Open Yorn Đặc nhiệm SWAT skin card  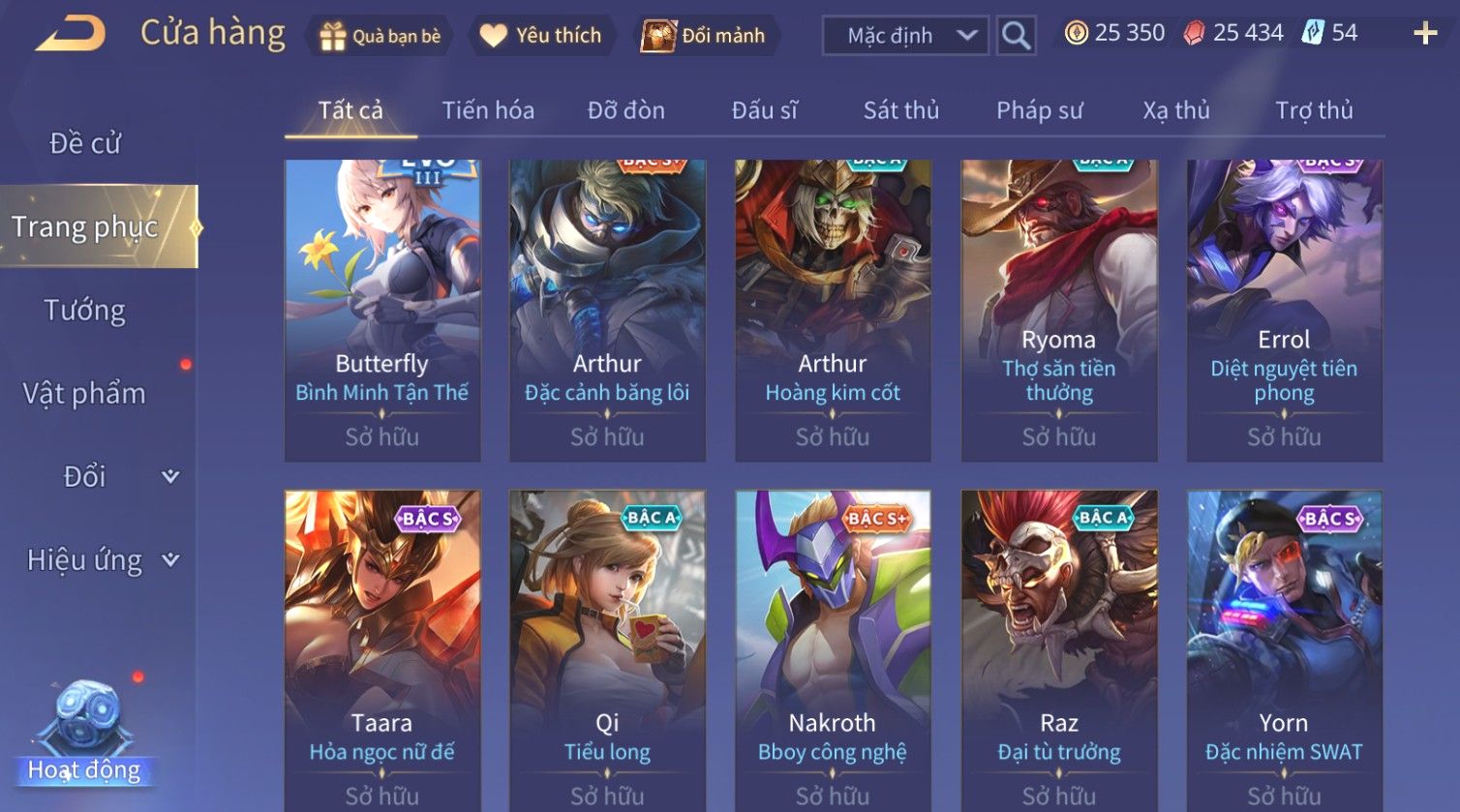coord(1284,650)
